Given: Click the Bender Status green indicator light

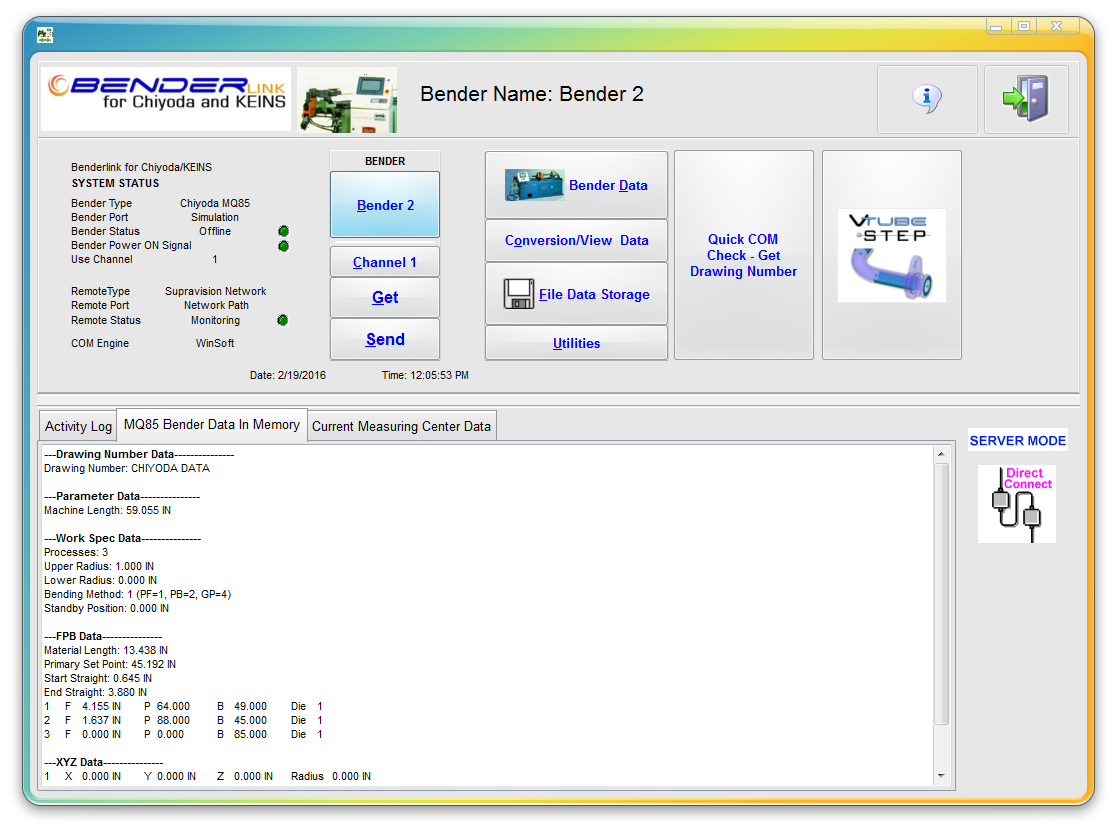Looking at the screenshot, I should tap(283, 231).
